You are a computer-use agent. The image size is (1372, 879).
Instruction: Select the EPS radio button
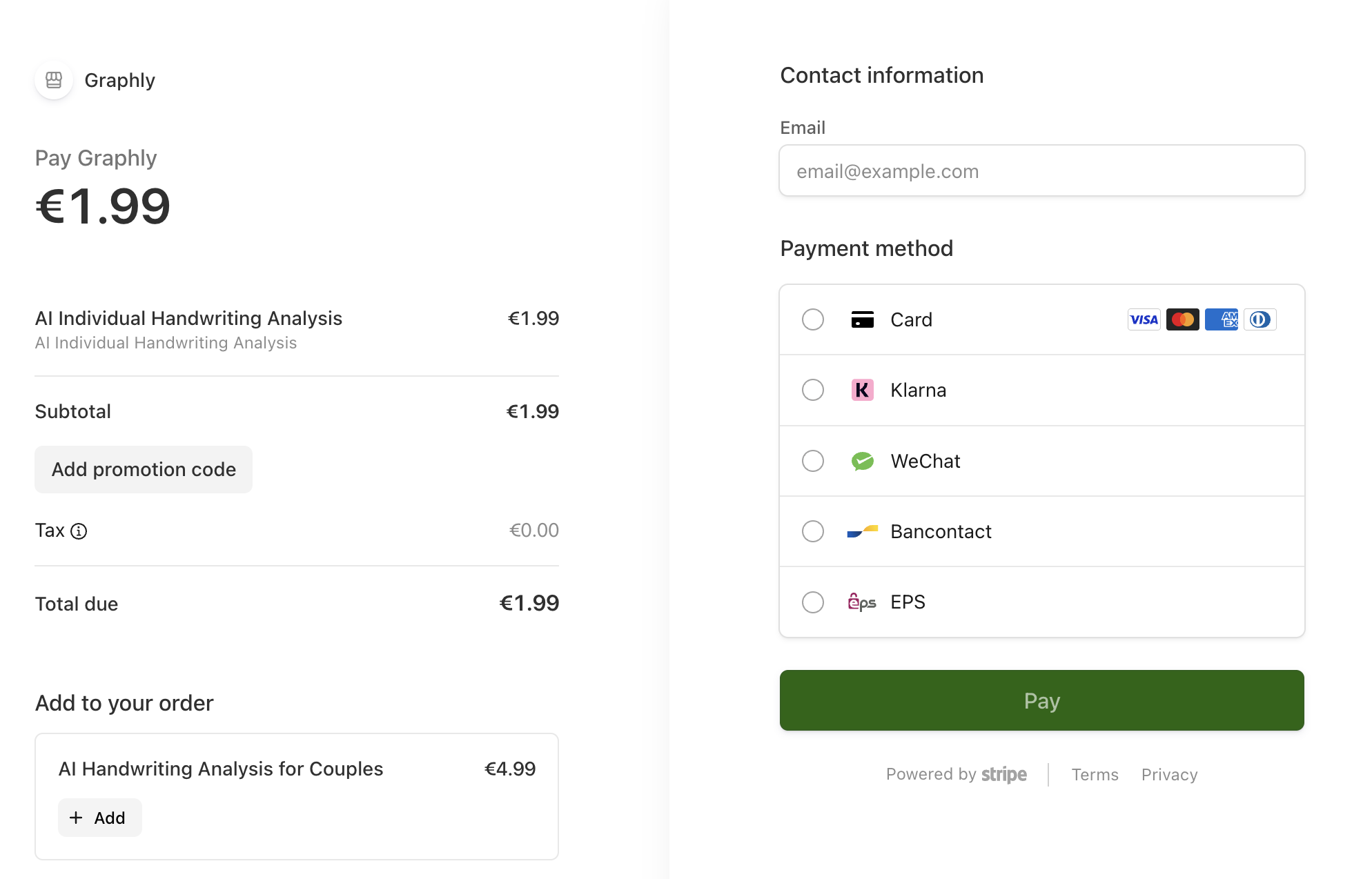pyautogui.click(x=813, y=602)
